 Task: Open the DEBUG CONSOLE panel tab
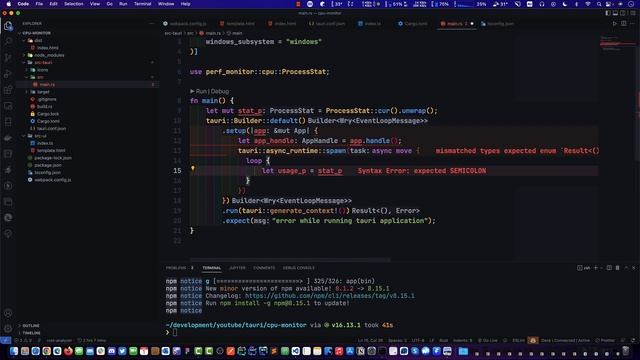pos(299,268)
